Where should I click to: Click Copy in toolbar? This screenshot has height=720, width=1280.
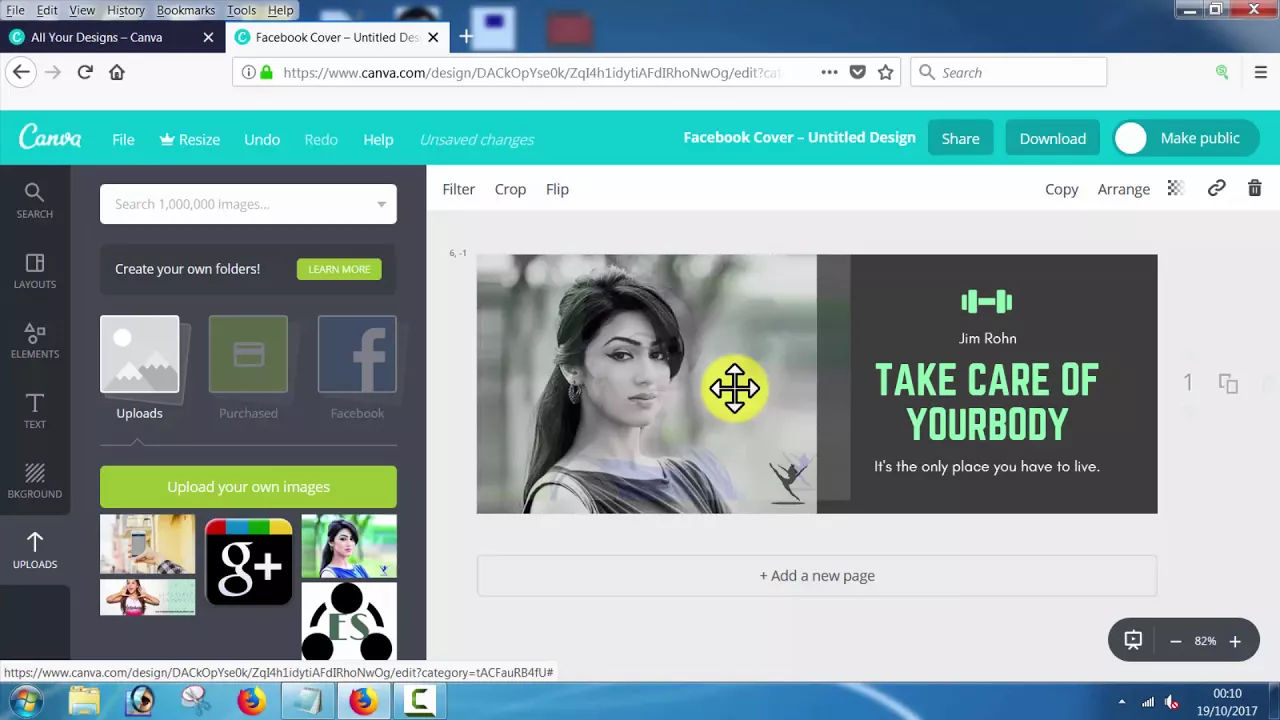click(1062, 189)
